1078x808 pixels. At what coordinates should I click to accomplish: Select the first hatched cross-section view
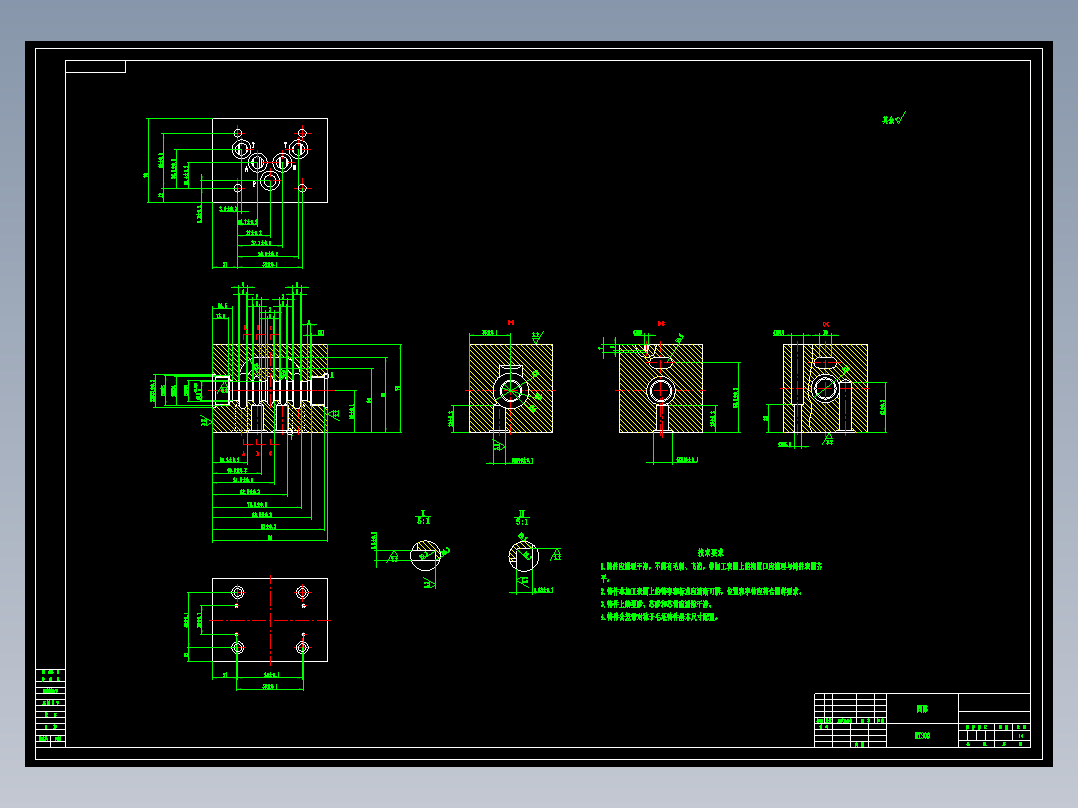pos(511,389)
